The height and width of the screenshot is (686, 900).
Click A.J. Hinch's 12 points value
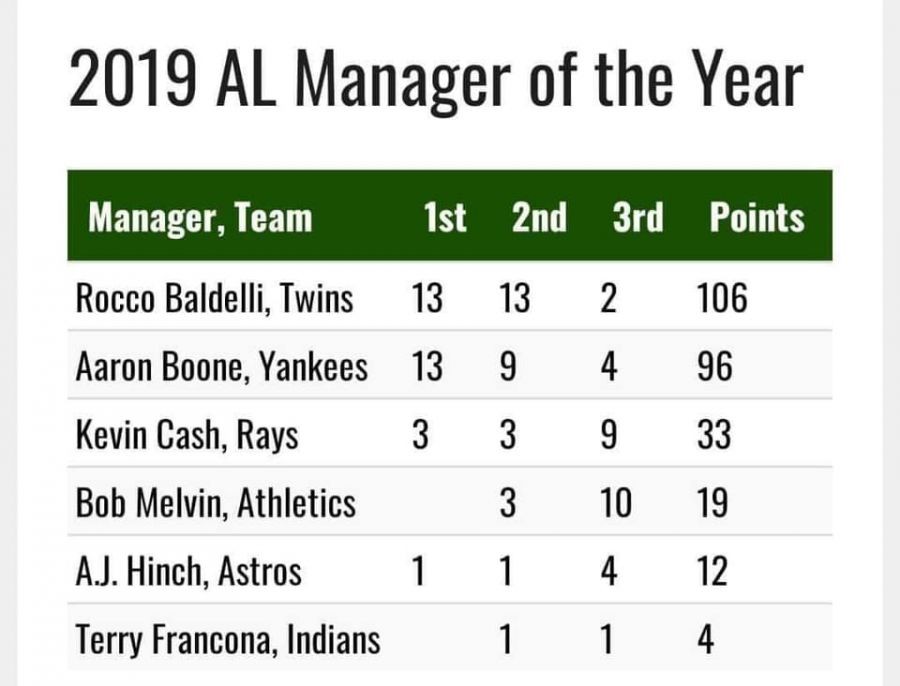pyautogui.click(x=714, y=573)
